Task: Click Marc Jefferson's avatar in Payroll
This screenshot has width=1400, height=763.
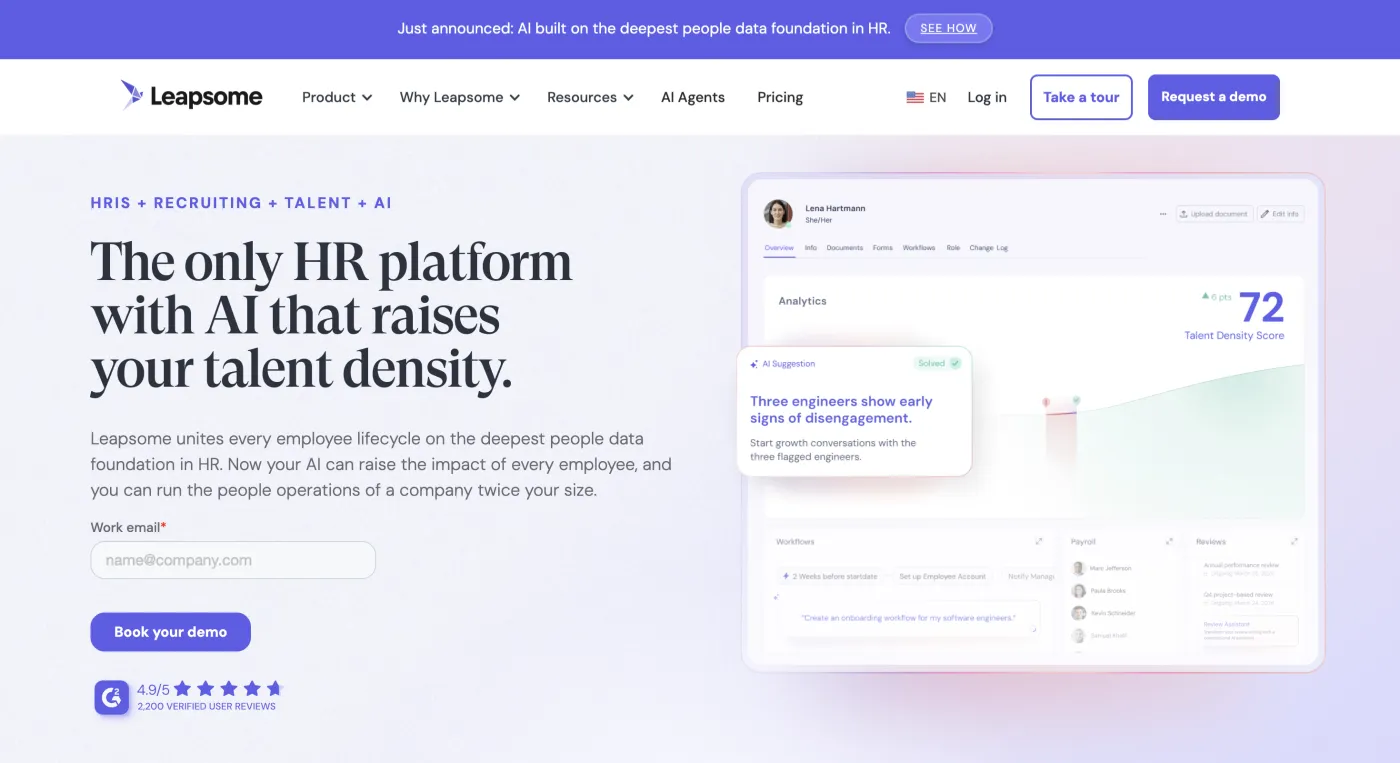Action: point(1079,568)
